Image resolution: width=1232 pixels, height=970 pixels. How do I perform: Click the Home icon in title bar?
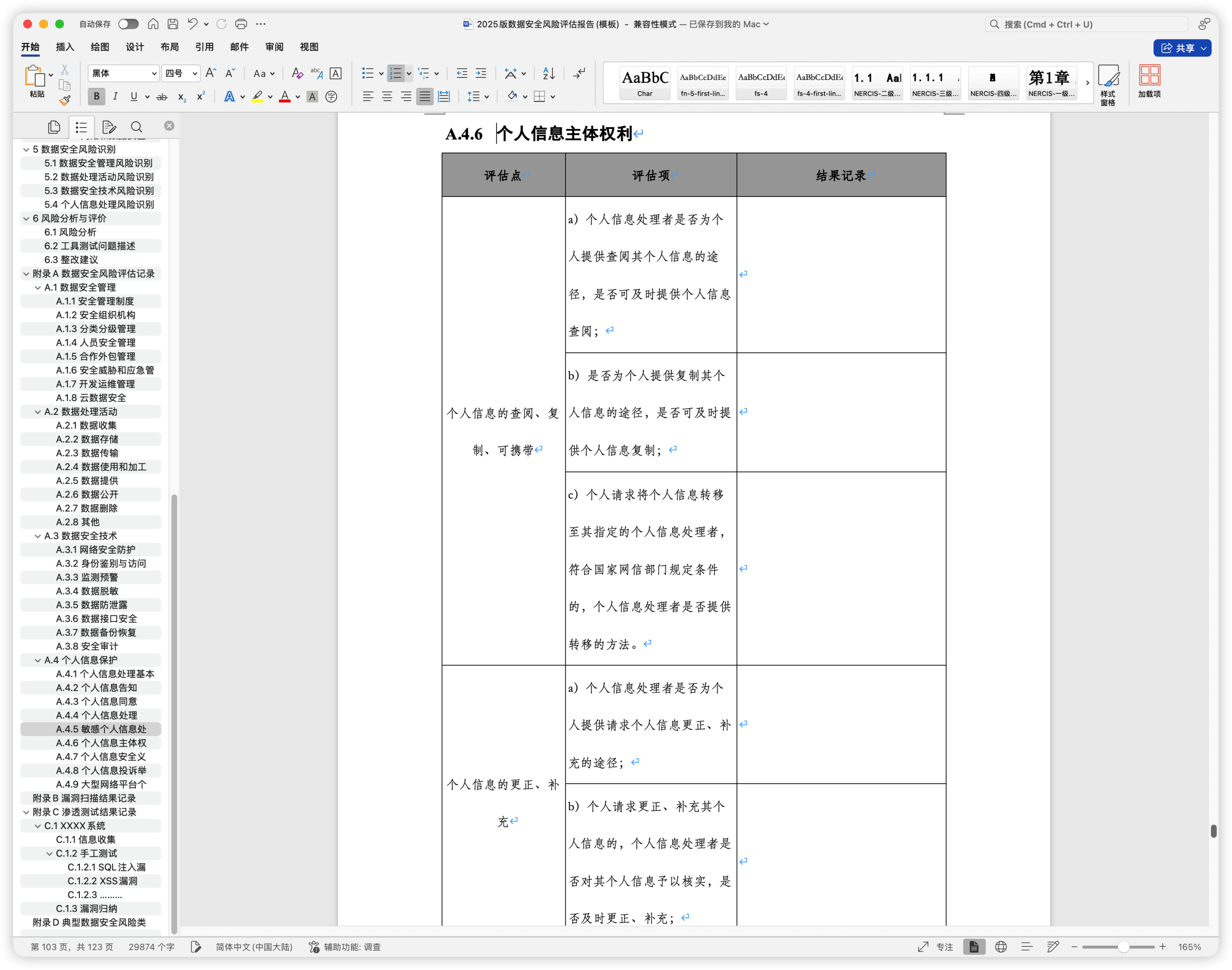pyautogui.click(x=154, y=24)
